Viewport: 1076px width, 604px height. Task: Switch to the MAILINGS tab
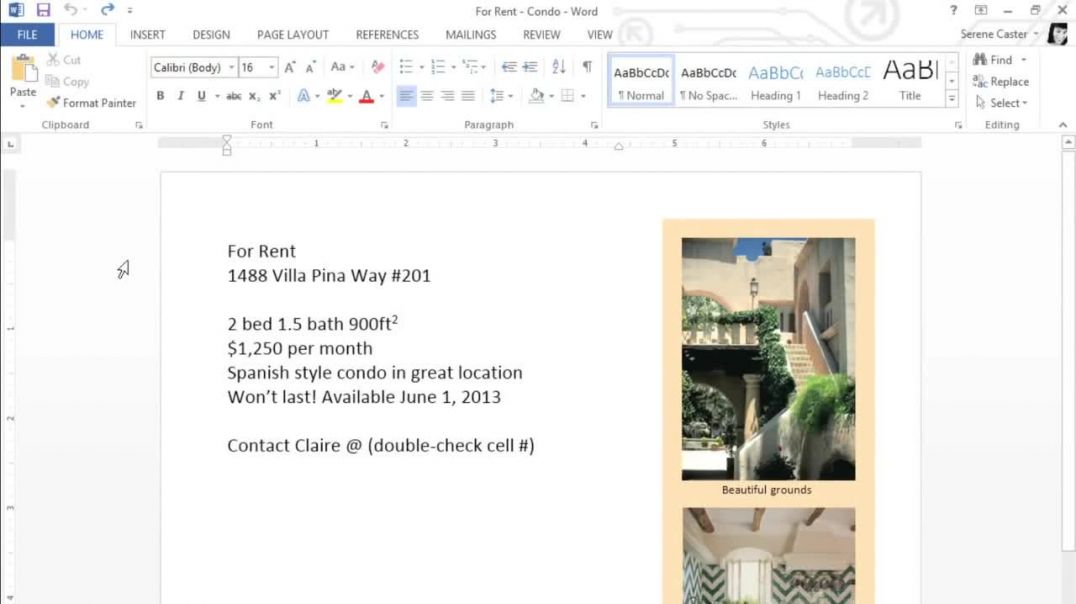coord(471,34)
